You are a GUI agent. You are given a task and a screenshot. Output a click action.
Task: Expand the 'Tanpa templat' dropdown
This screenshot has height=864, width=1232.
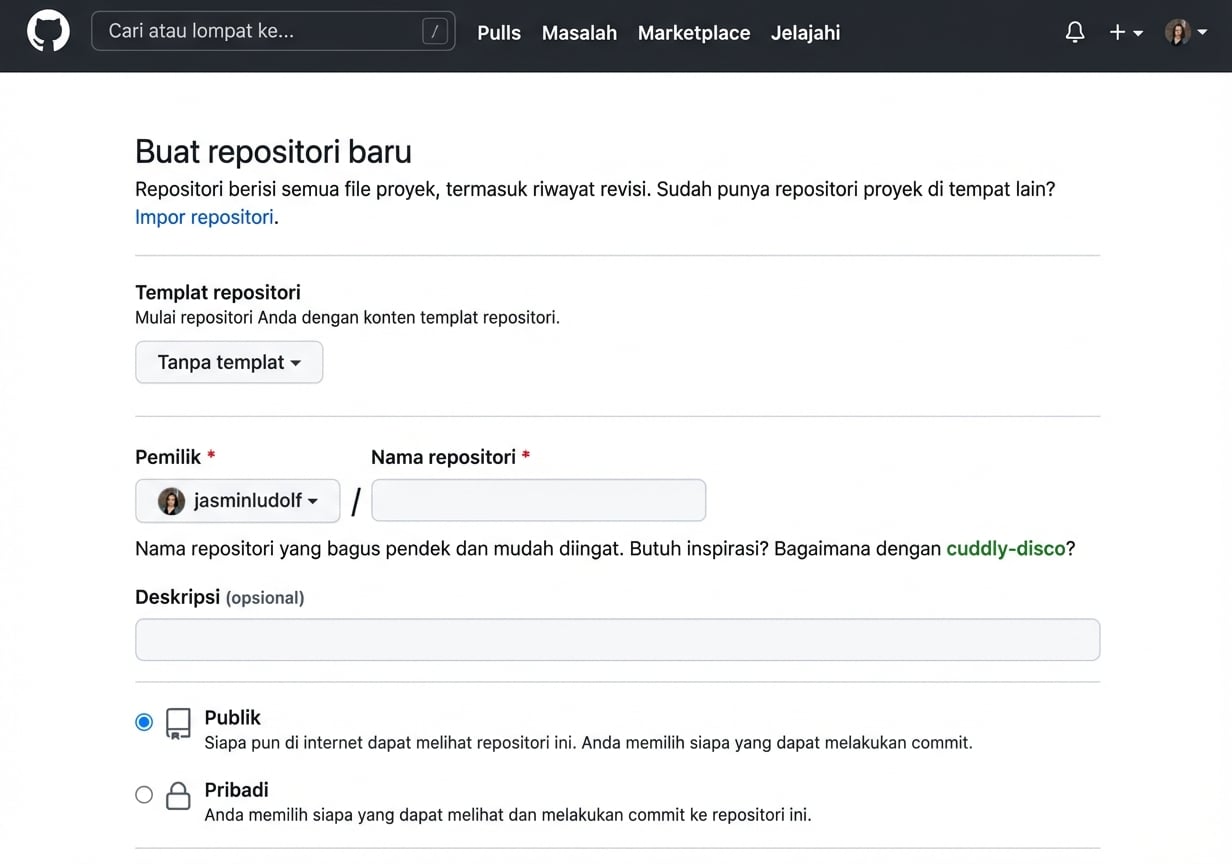point(229,362)
